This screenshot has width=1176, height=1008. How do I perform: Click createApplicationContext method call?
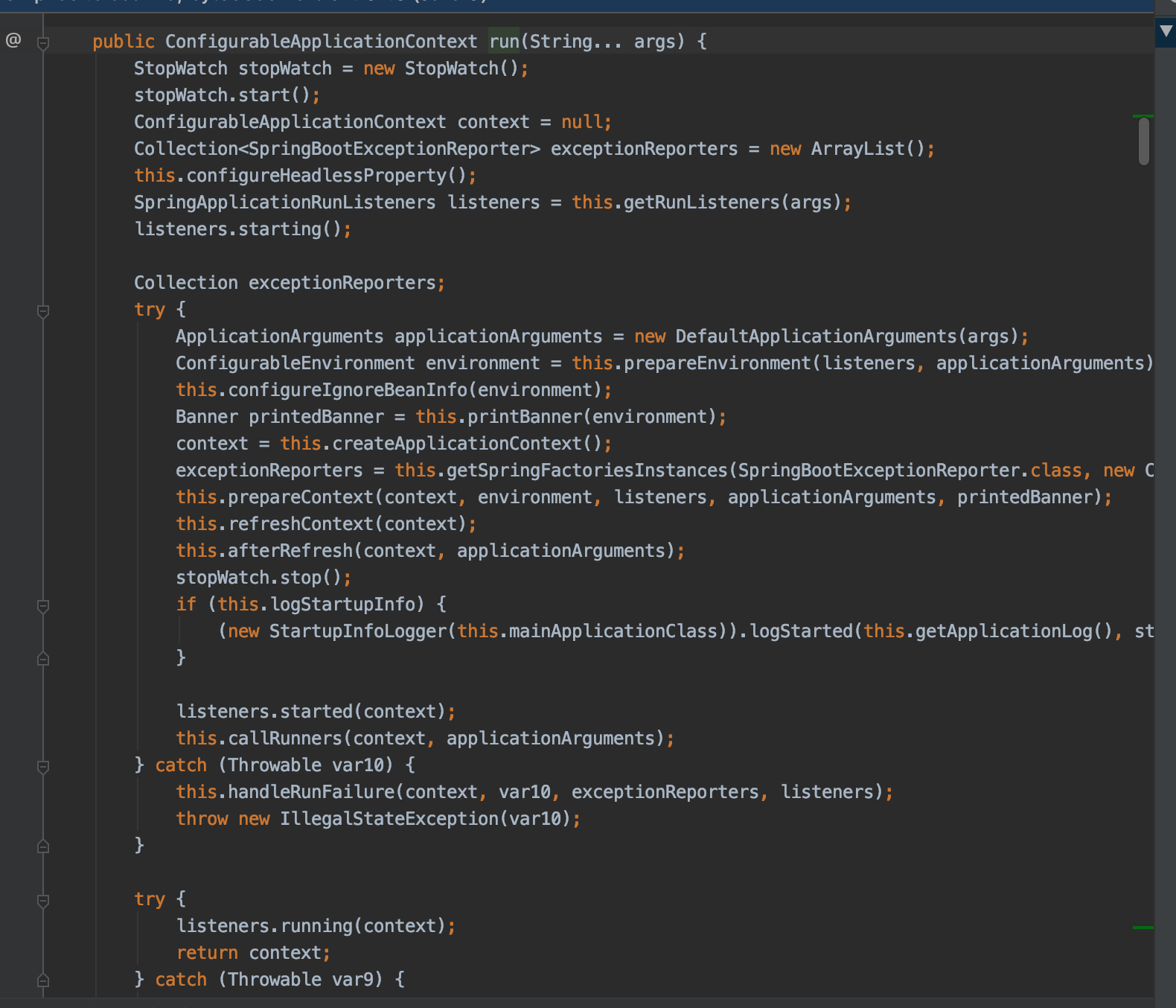[x=456, y=444]
